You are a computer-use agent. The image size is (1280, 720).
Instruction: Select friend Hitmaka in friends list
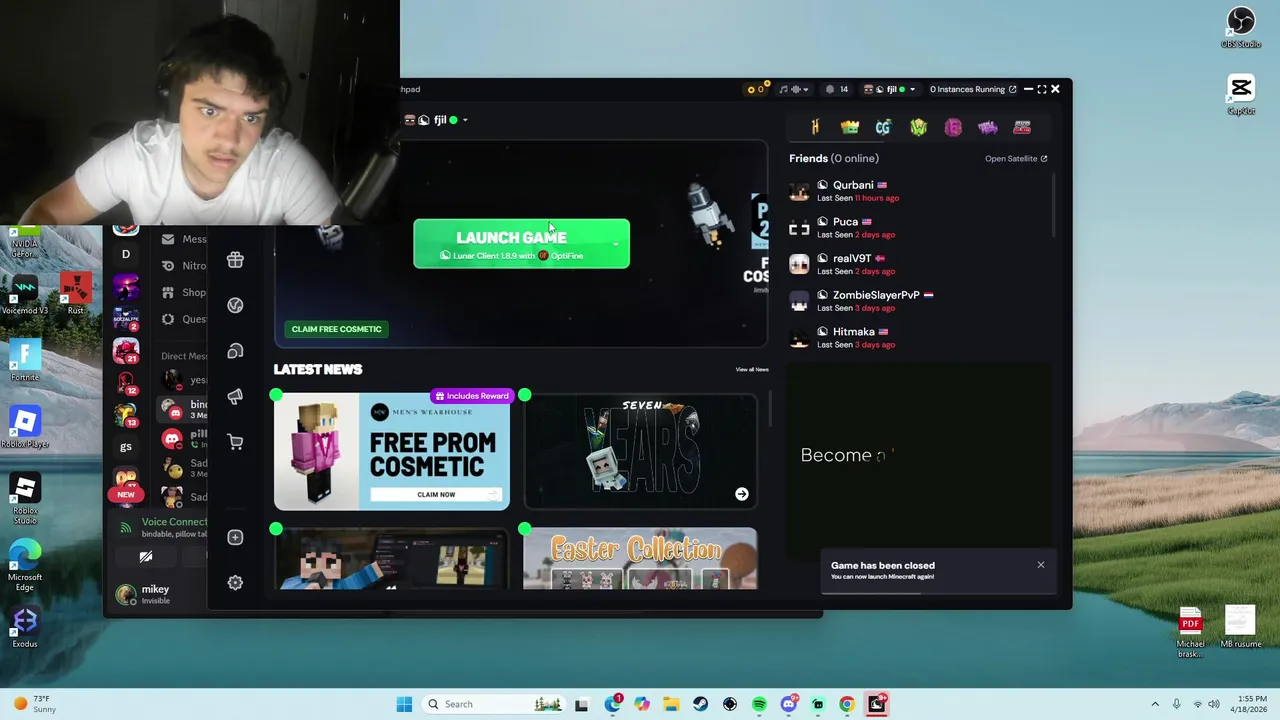point(920,337)
